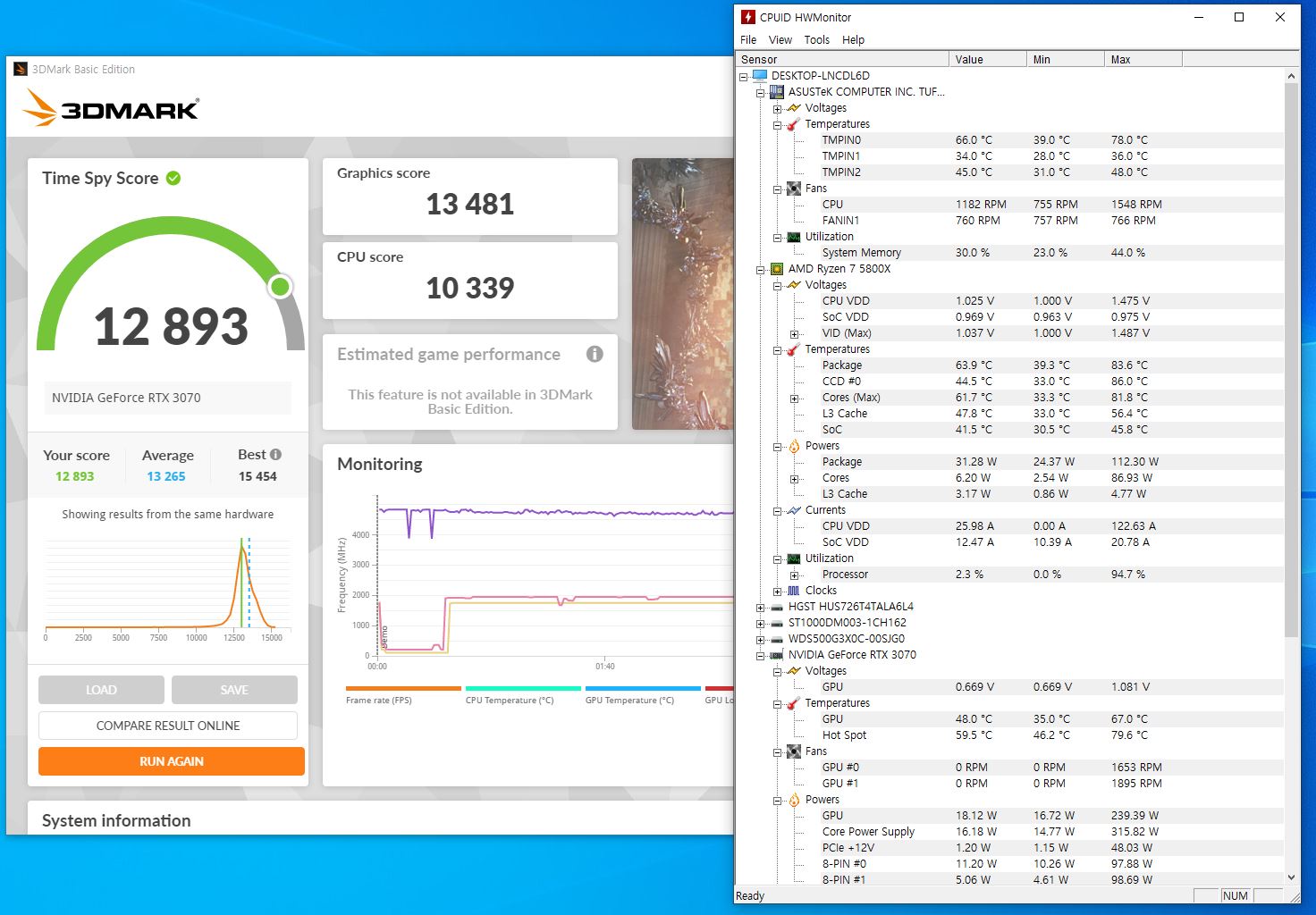Open the File menu in HWMonitor
1316x915 pixels.
pos(748,39)
